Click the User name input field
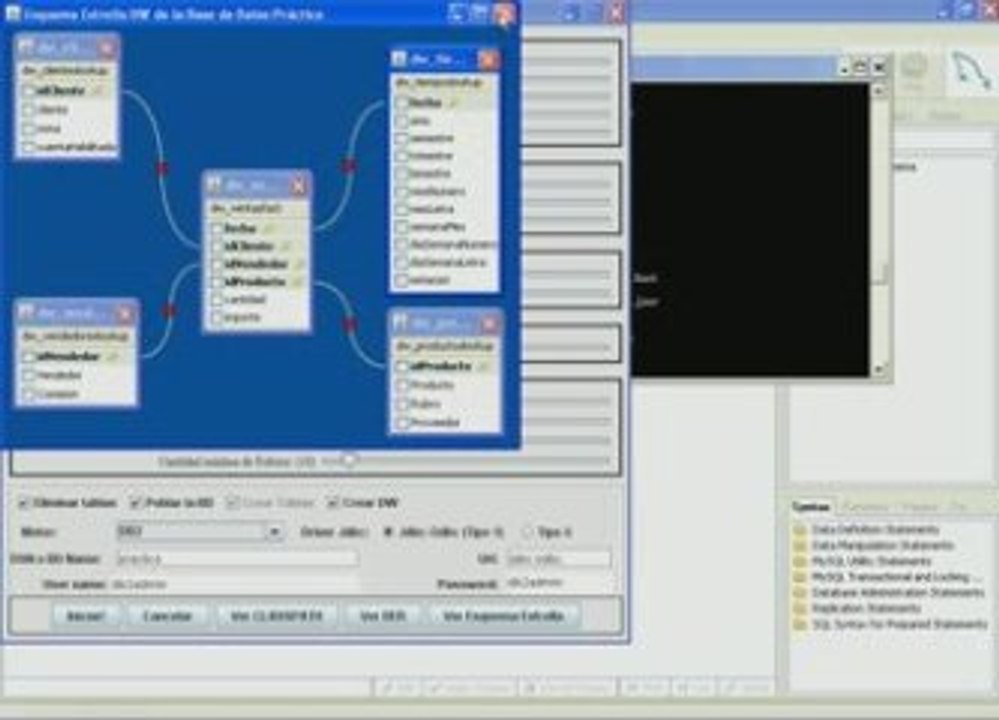The height and width of the screenshot is (720, 999). [236, 584]
